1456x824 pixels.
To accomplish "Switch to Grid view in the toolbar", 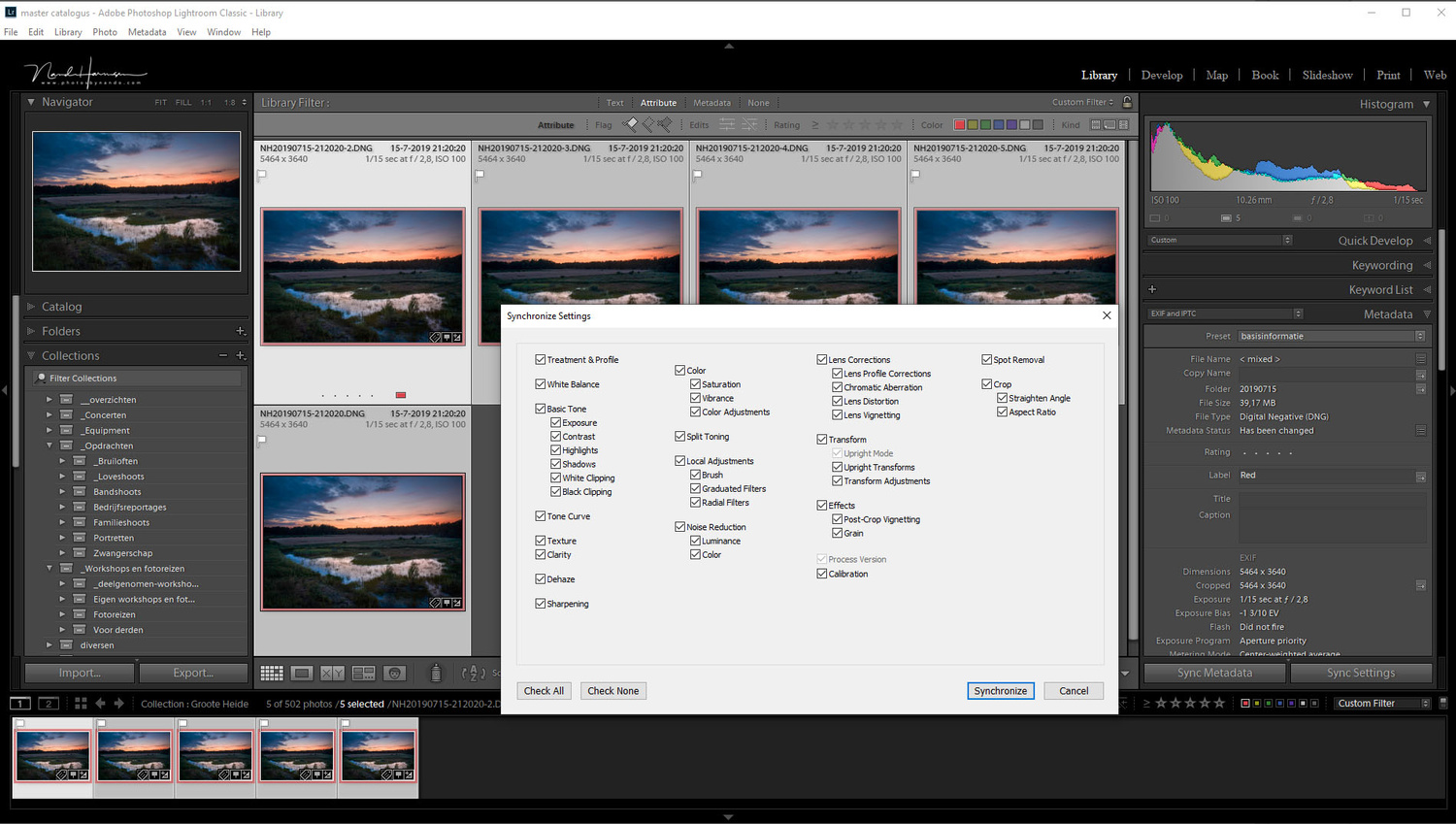I will point(272,673).
